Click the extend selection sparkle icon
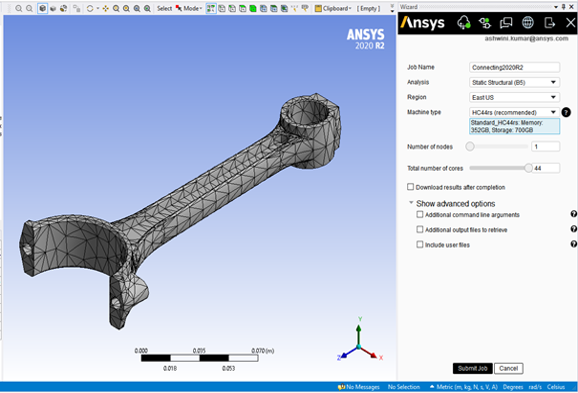This screenshot has height=393, width=578. pyautogui.click(x=295, y=8)
